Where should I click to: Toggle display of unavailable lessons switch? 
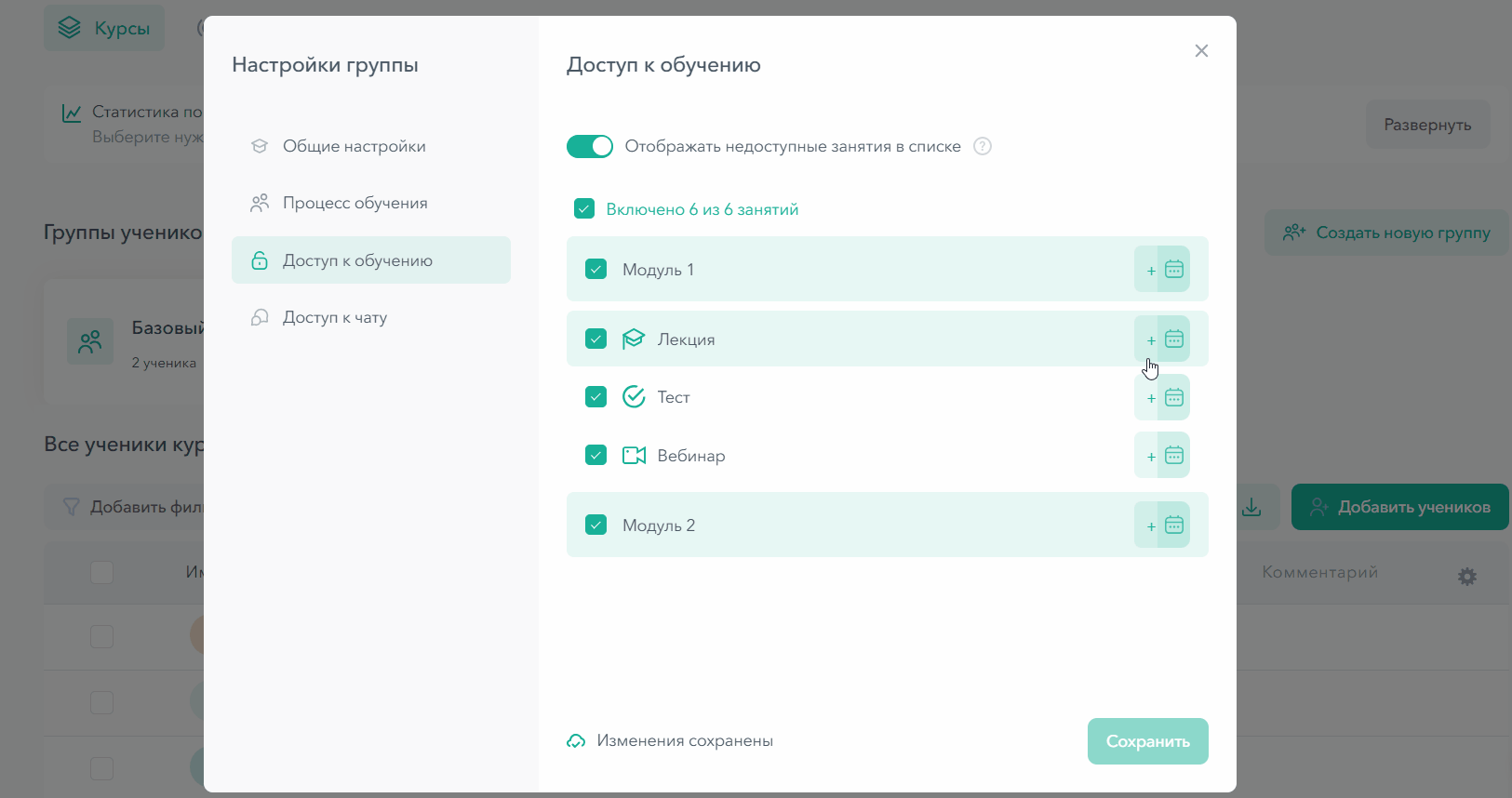tap(590, 146)
